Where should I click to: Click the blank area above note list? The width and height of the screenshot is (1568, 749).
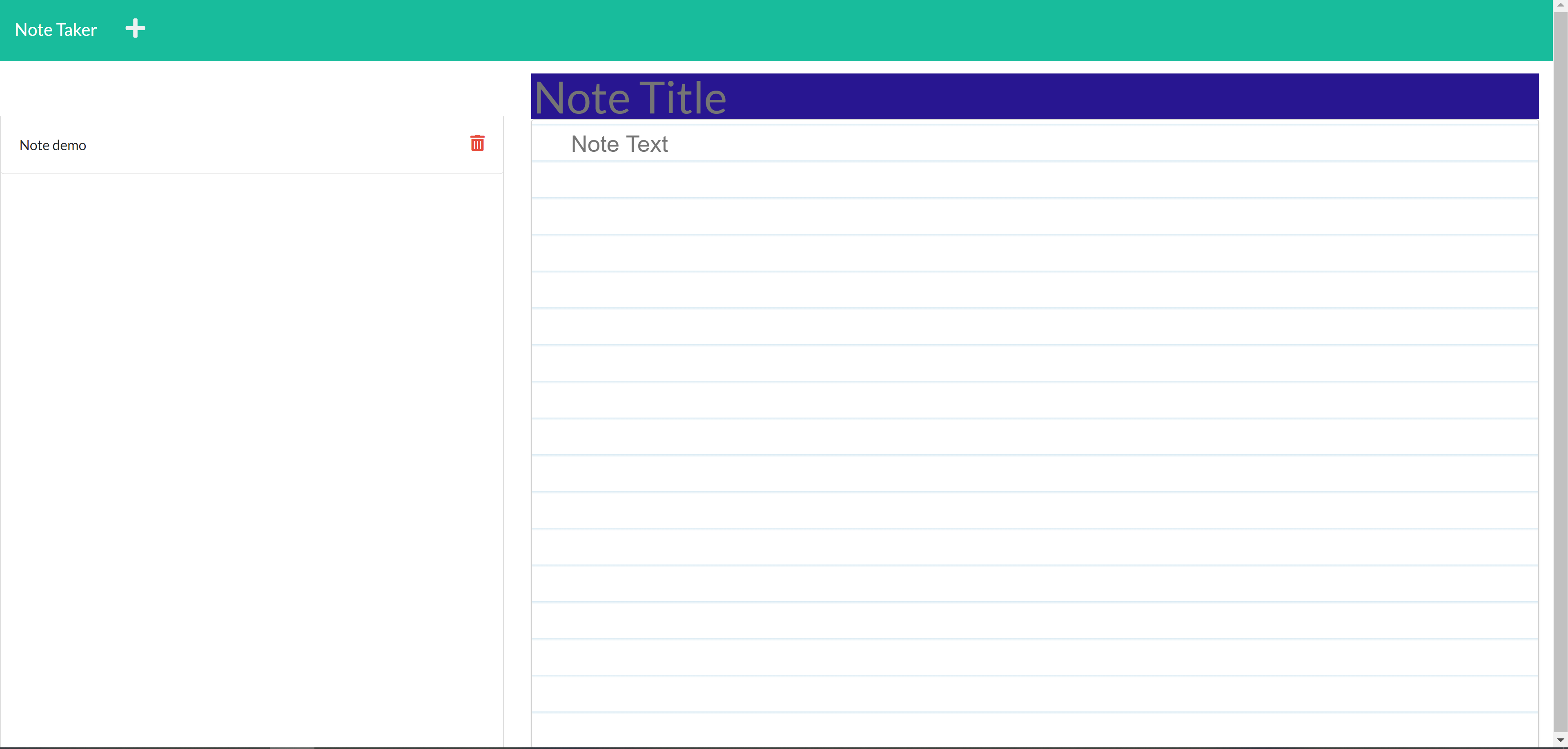point(252,88)
